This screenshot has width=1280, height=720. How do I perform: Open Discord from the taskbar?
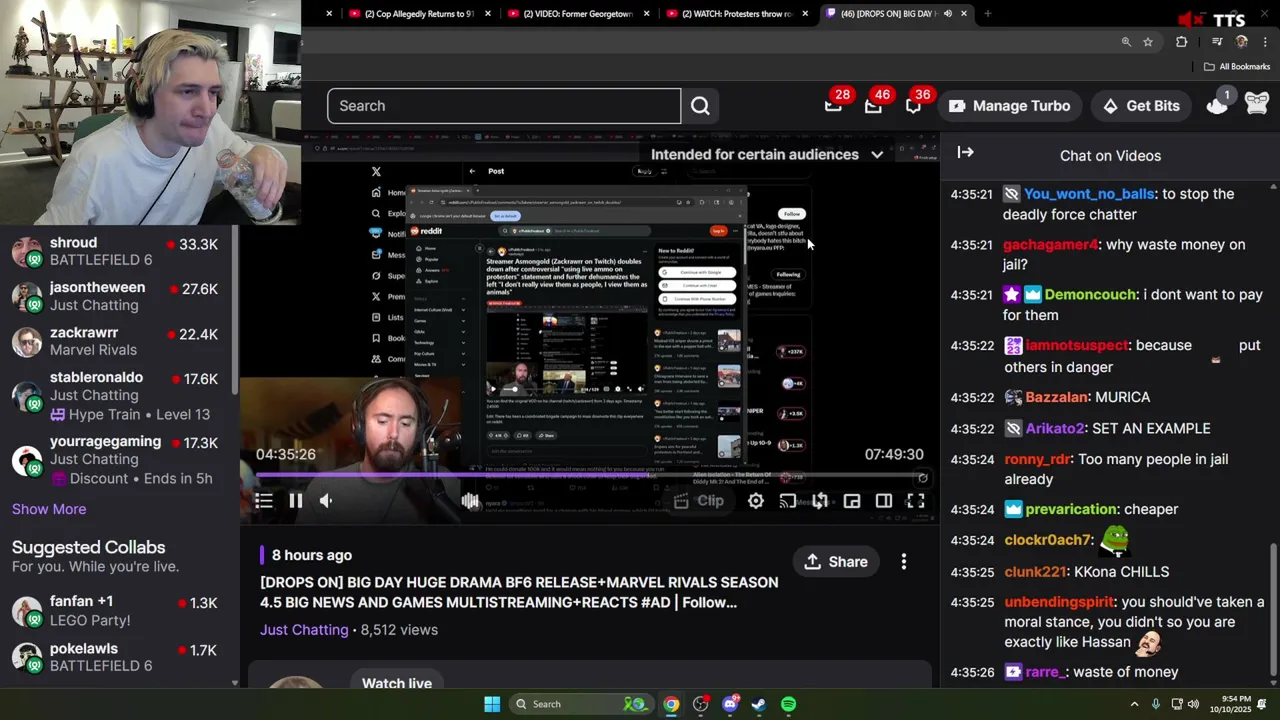[730, 704]
